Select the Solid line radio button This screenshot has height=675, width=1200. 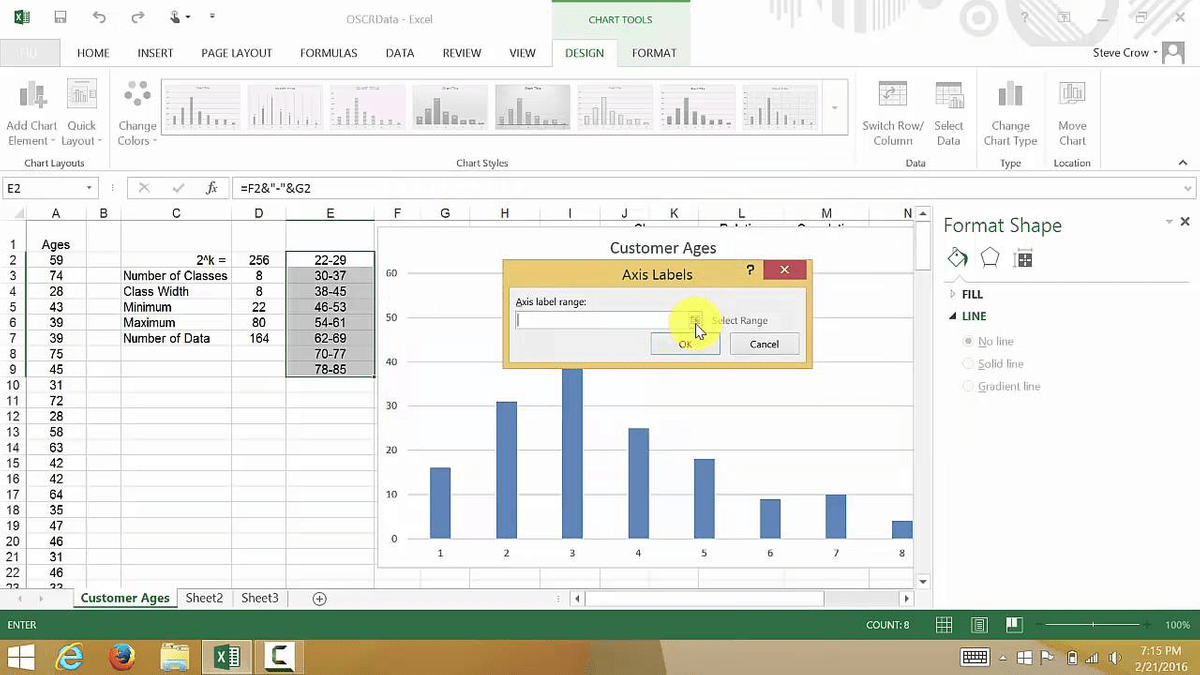[x=967, y=364]
